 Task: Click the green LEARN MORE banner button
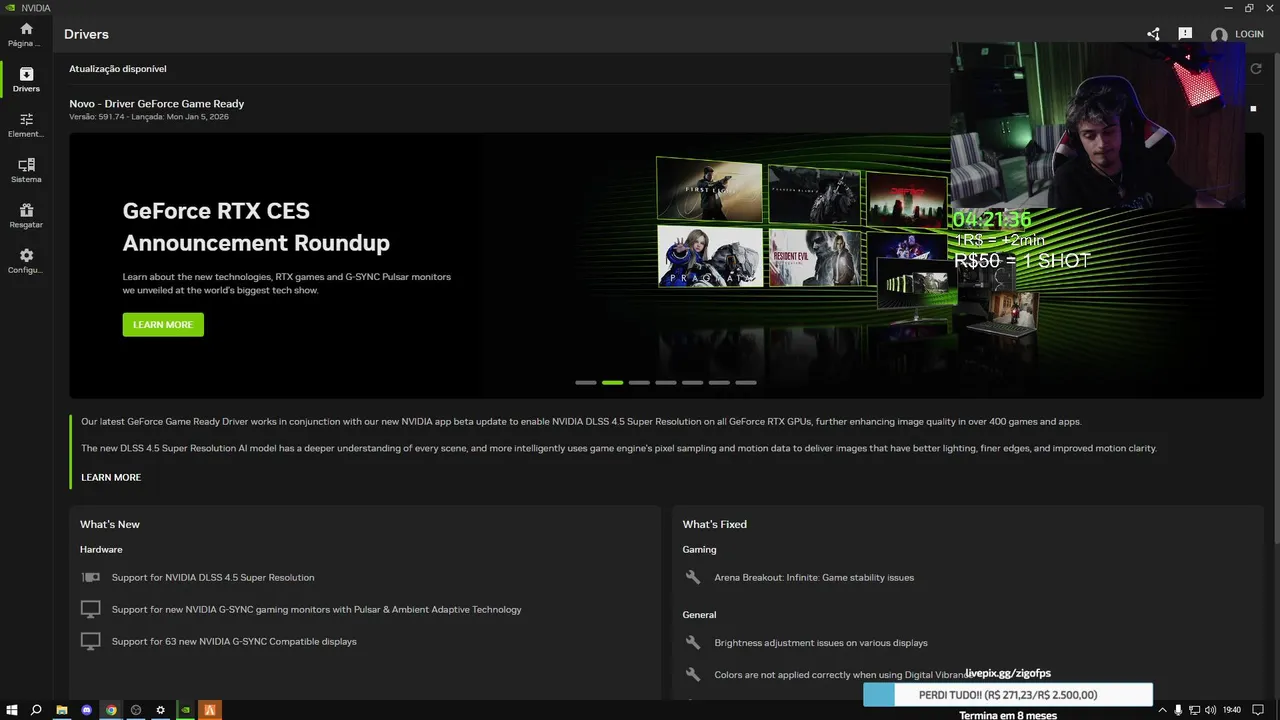click(x=163, y=324)
